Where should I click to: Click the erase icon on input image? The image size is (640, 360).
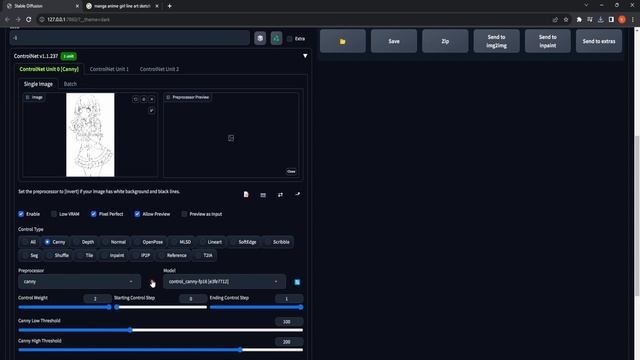click(144, 99)
